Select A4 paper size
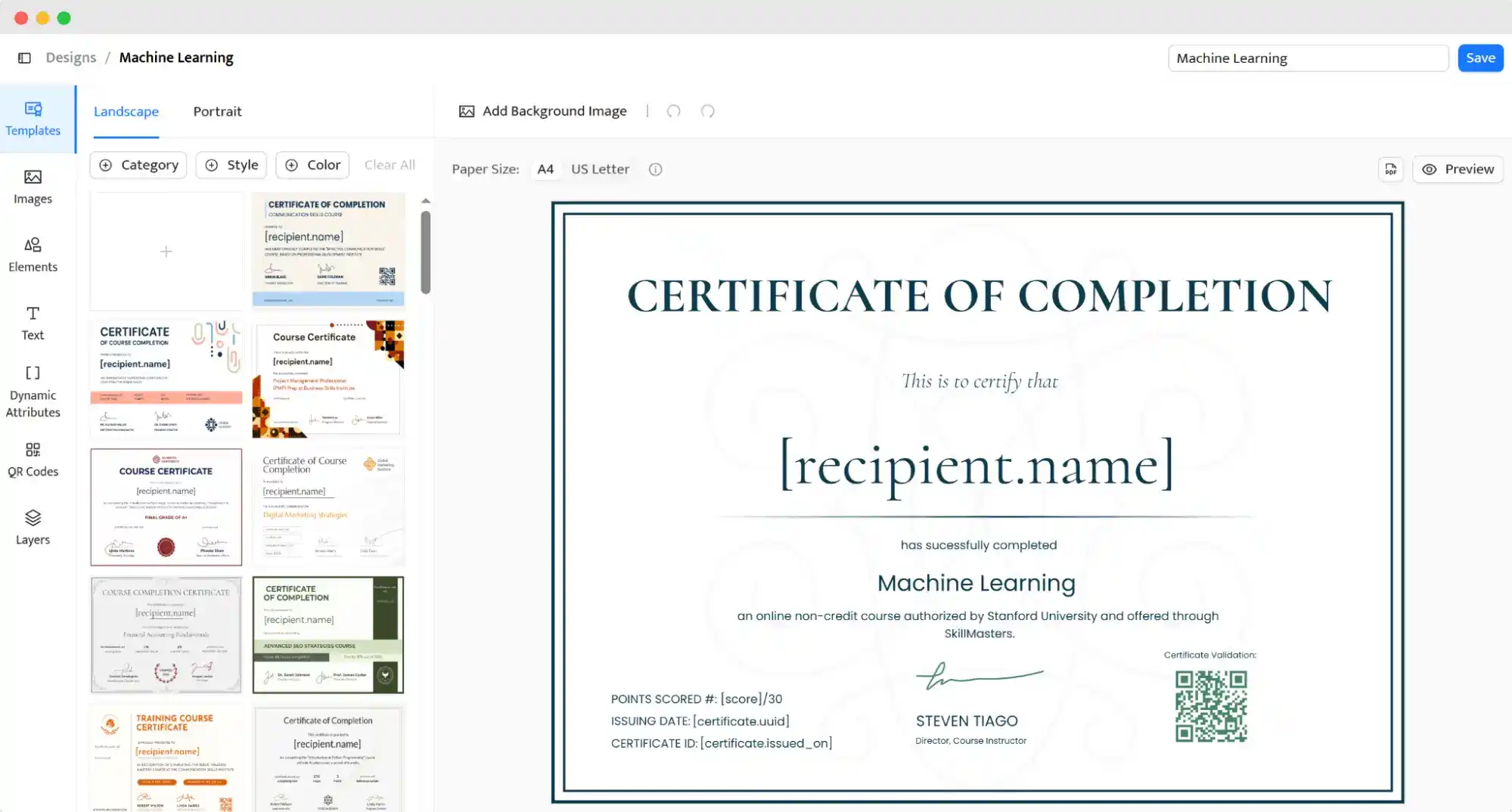Image resolution: width=1512 pixels, height=812 pixels. click(545, 169)
